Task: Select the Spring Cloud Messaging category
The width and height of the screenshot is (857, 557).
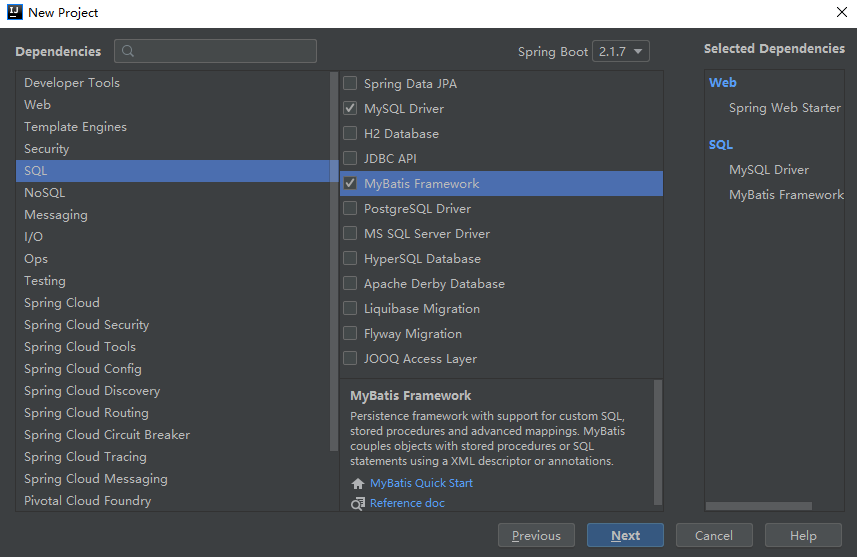Action: click(x=173, y=478)
